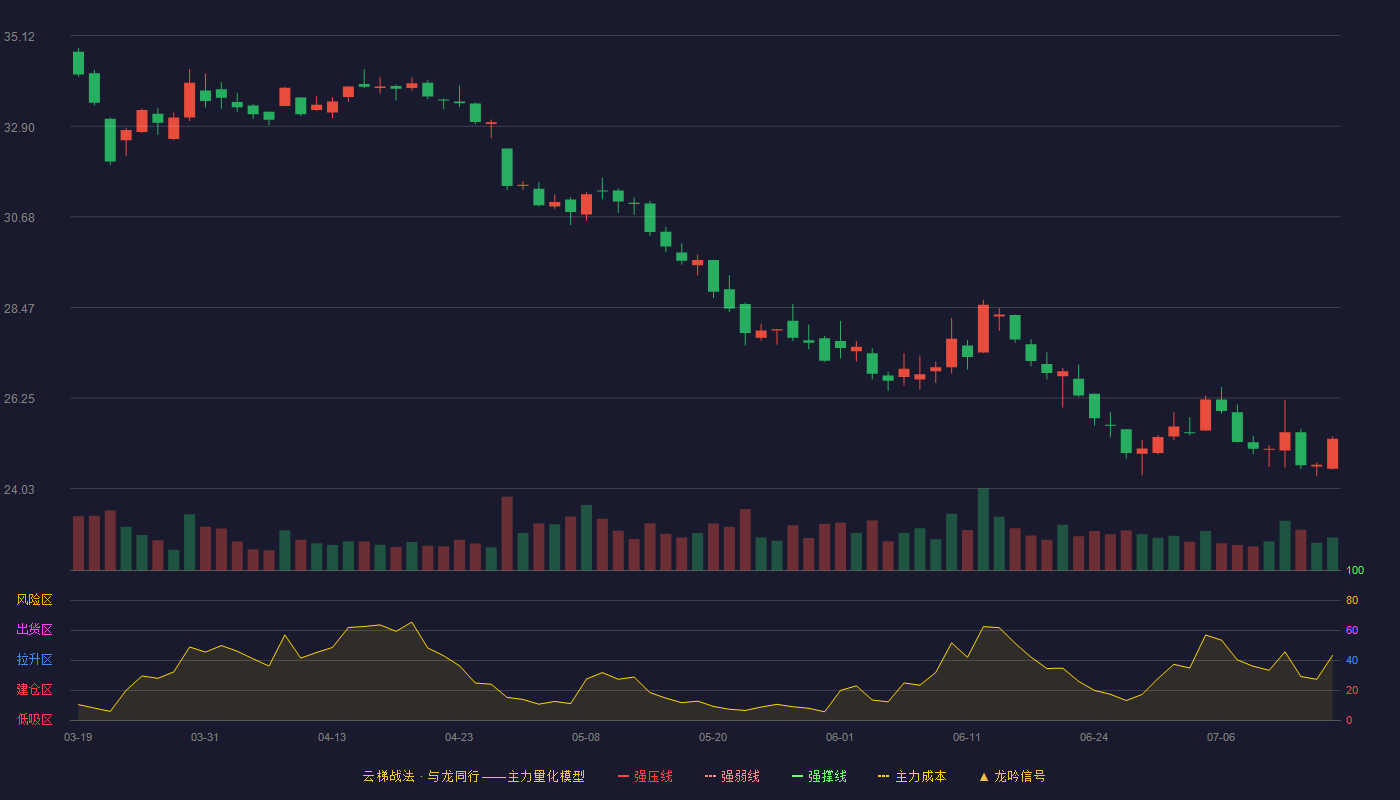Select the 建仓区 zone label

point(34,690)
